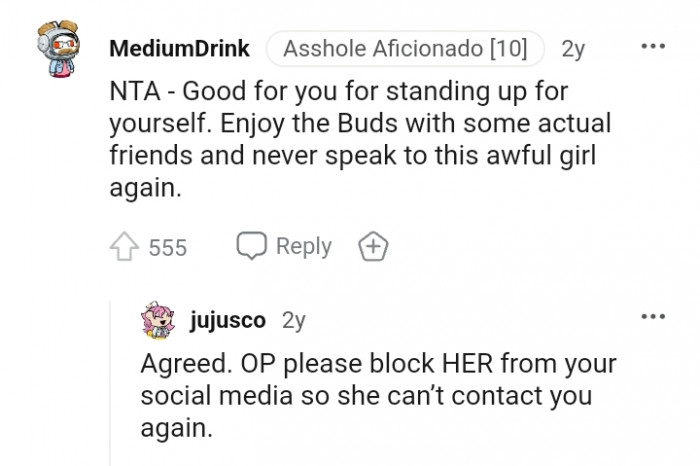700x466 pixels.
Task: Open the three-dot menu on jujusco's reply
Action: tap(653, 318)
